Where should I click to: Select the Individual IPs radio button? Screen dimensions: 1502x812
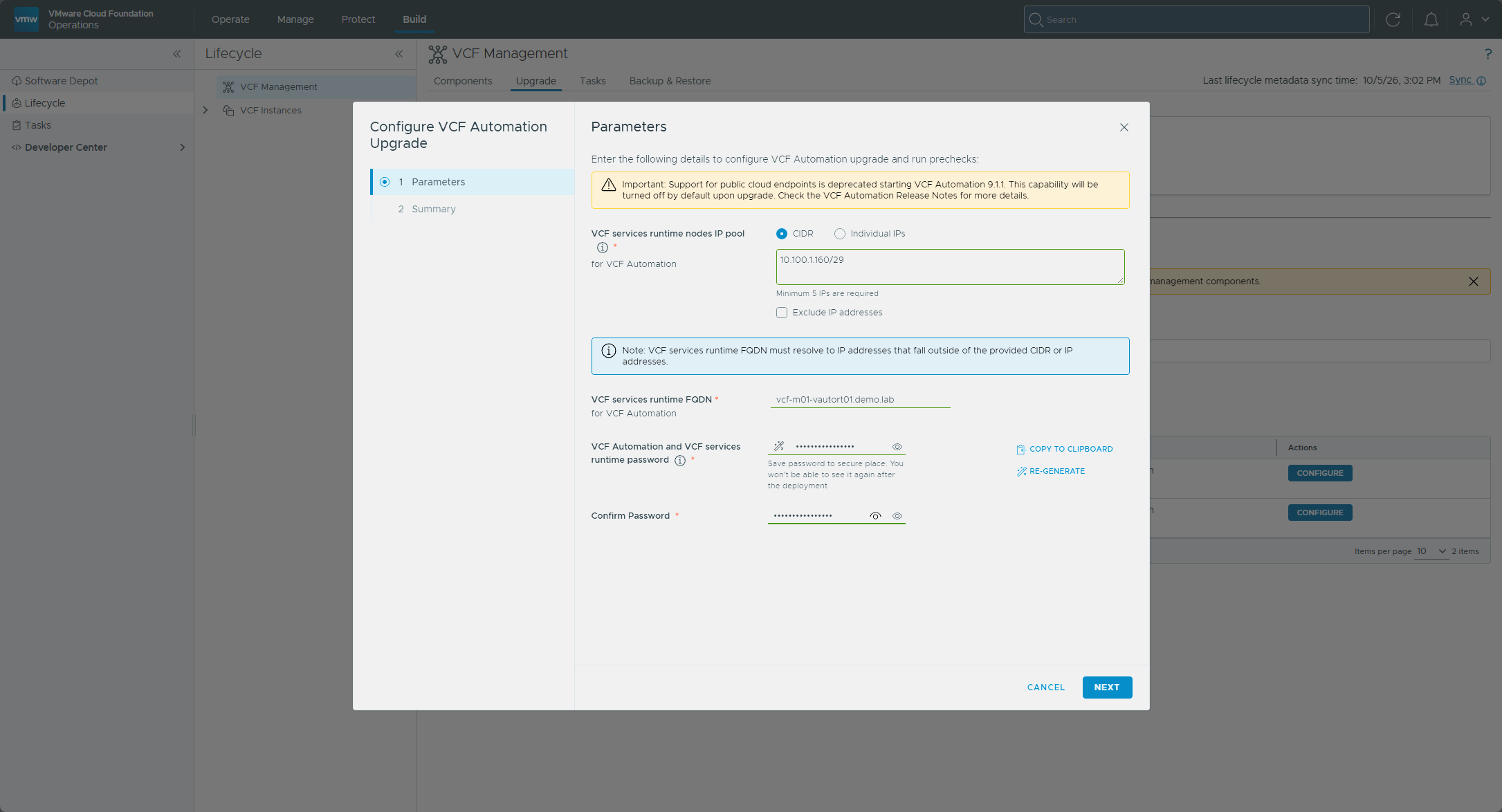(840, 234)
